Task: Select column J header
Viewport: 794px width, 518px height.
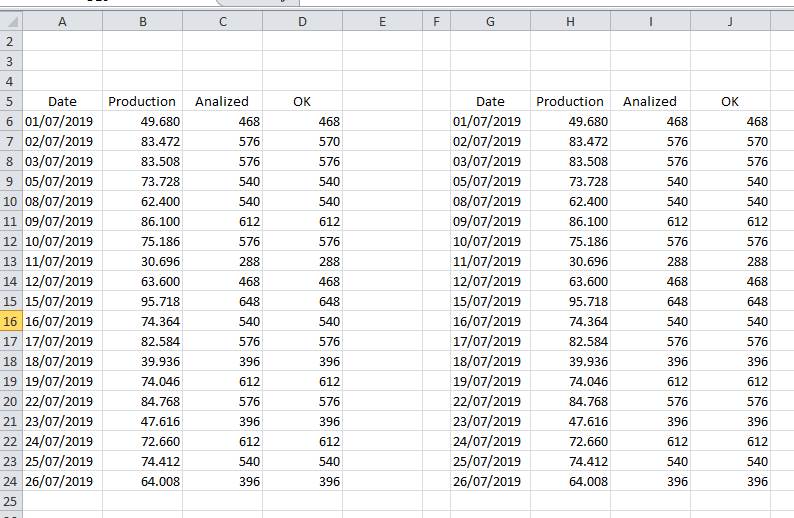Action: coord(730,21)
